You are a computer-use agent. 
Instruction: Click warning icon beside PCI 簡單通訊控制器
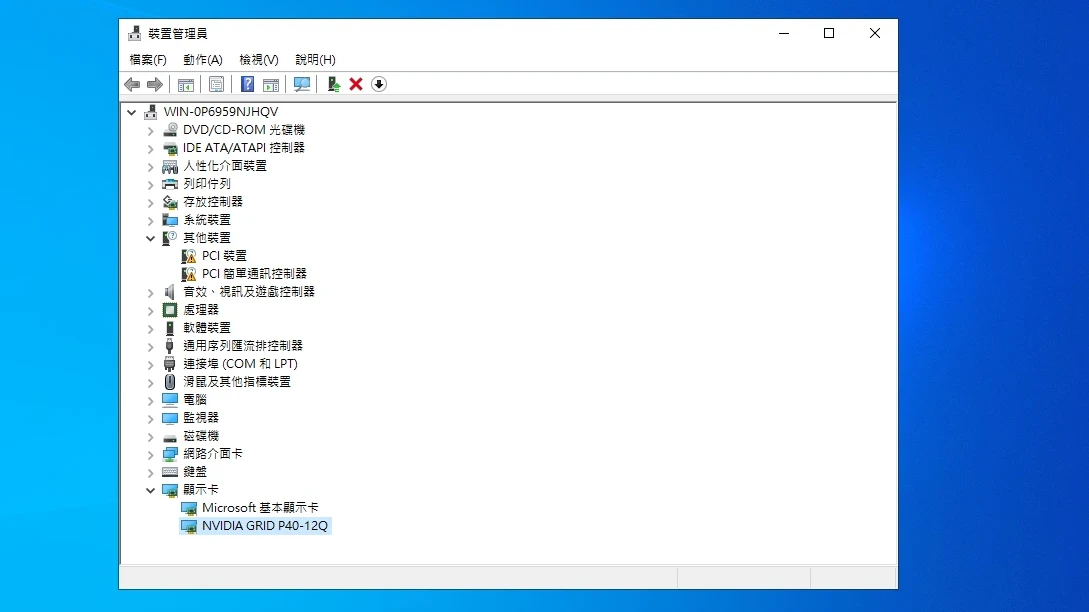(189, 274)
